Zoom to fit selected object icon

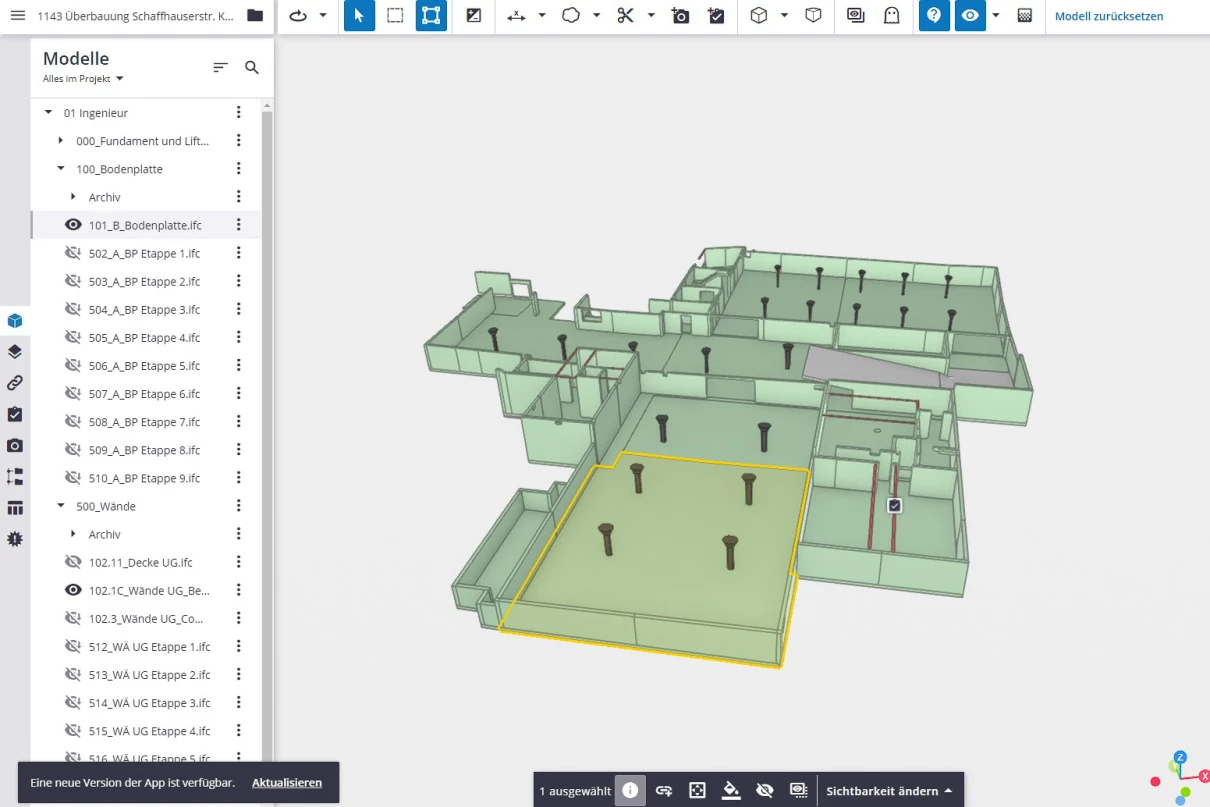click(698, 791)
